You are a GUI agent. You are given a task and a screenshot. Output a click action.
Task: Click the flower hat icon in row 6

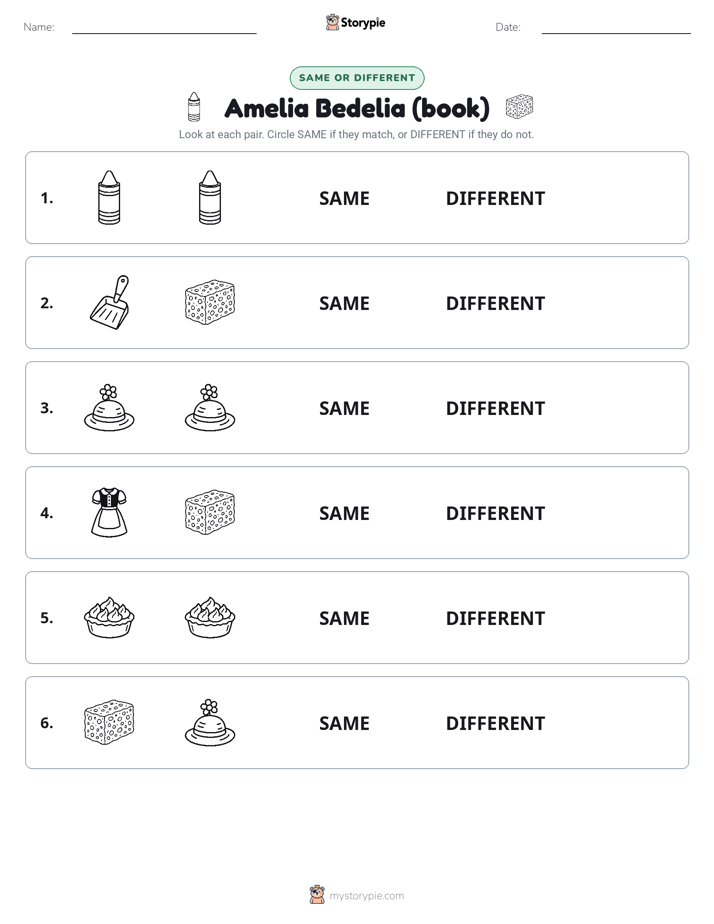(210, 722)
